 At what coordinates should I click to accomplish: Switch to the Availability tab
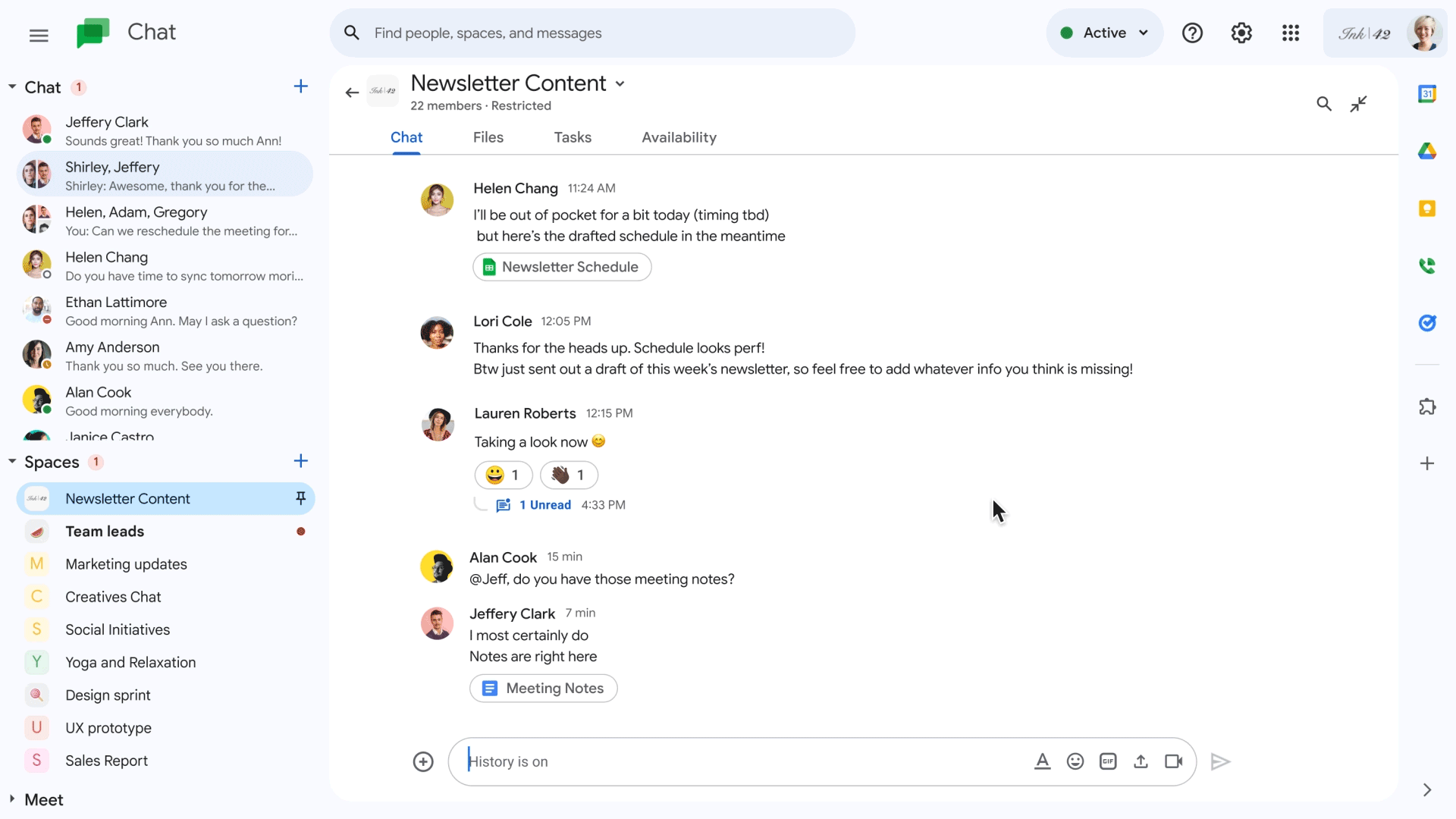[x=679, y=137]
